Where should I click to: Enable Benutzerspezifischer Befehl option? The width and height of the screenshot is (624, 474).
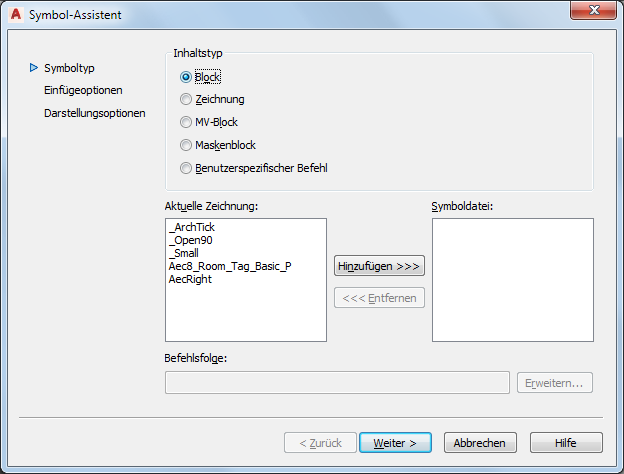tap(185, 168)
